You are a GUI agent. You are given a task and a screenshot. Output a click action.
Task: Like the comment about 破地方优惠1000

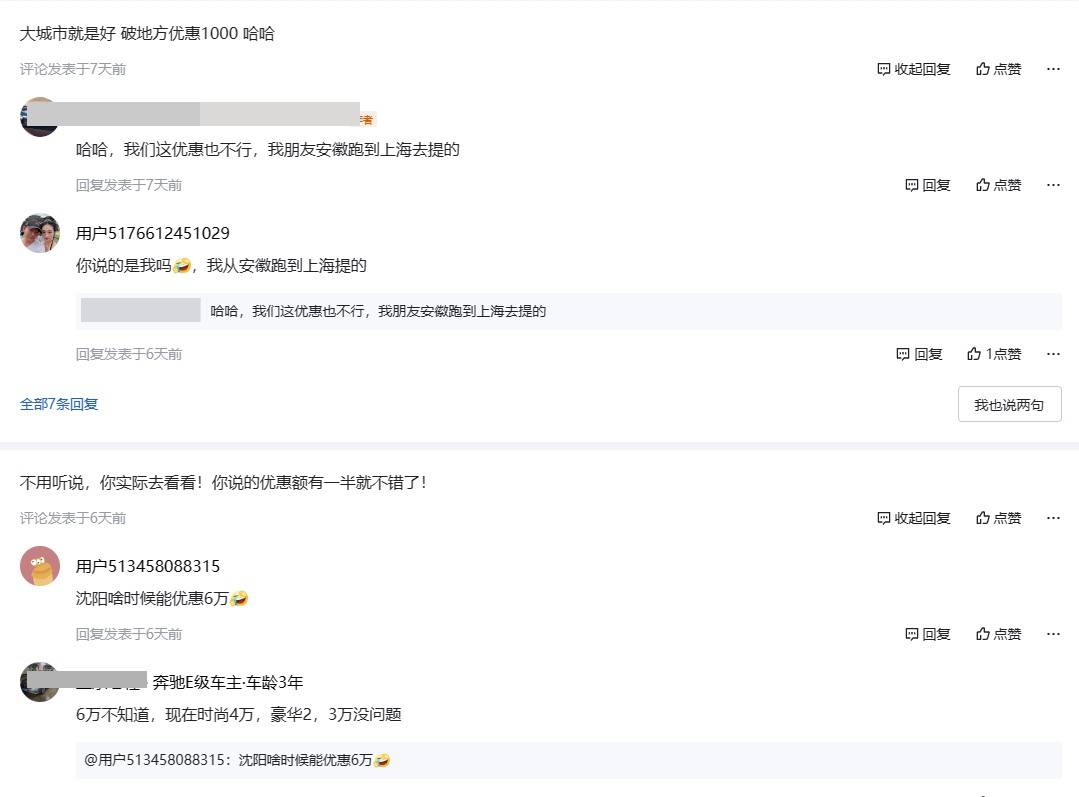click(x=998, y=69)
